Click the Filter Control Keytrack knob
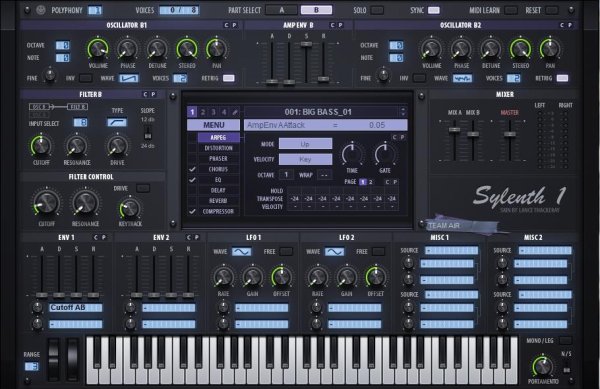Screen dimensions: 600x389 click(x=130, y=208)
